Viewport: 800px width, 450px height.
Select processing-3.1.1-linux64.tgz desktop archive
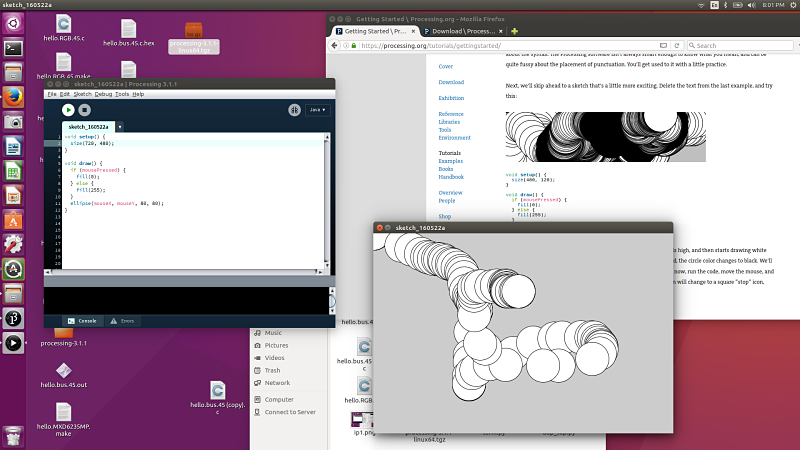coord(193,38)
